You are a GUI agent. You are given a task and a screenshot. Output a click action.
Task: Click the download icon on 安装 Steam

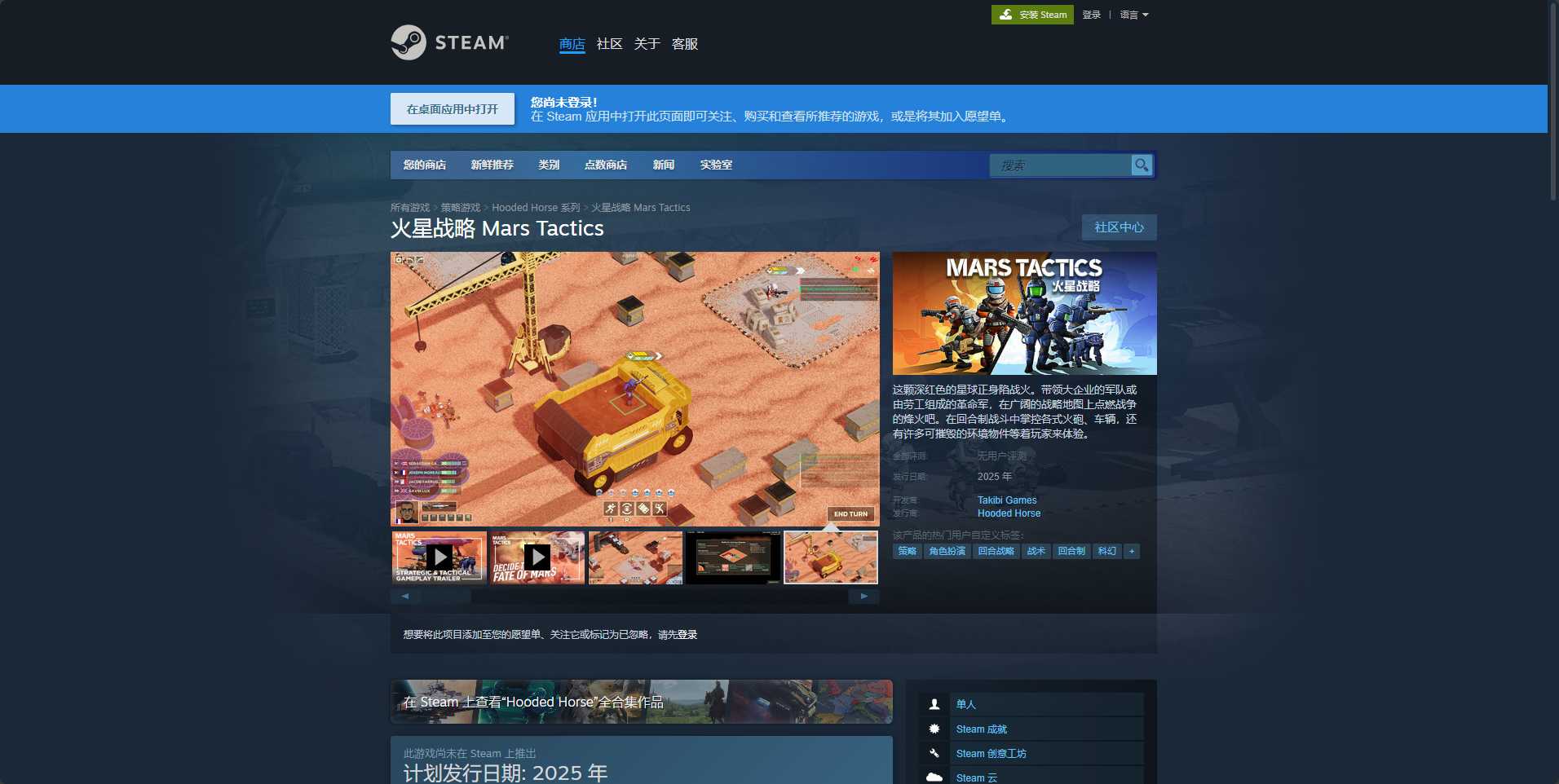(x=1006, y=15)
